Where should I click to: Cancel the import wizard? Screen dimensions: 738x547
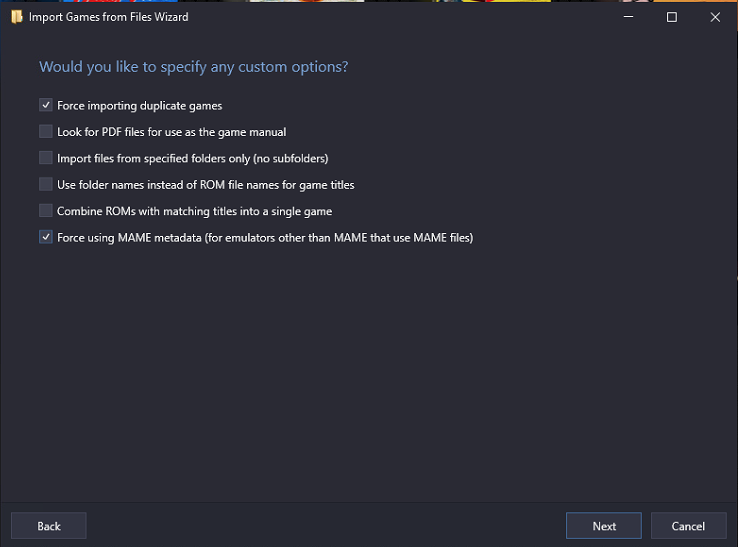pyautogui.click(x=689, y=525)
